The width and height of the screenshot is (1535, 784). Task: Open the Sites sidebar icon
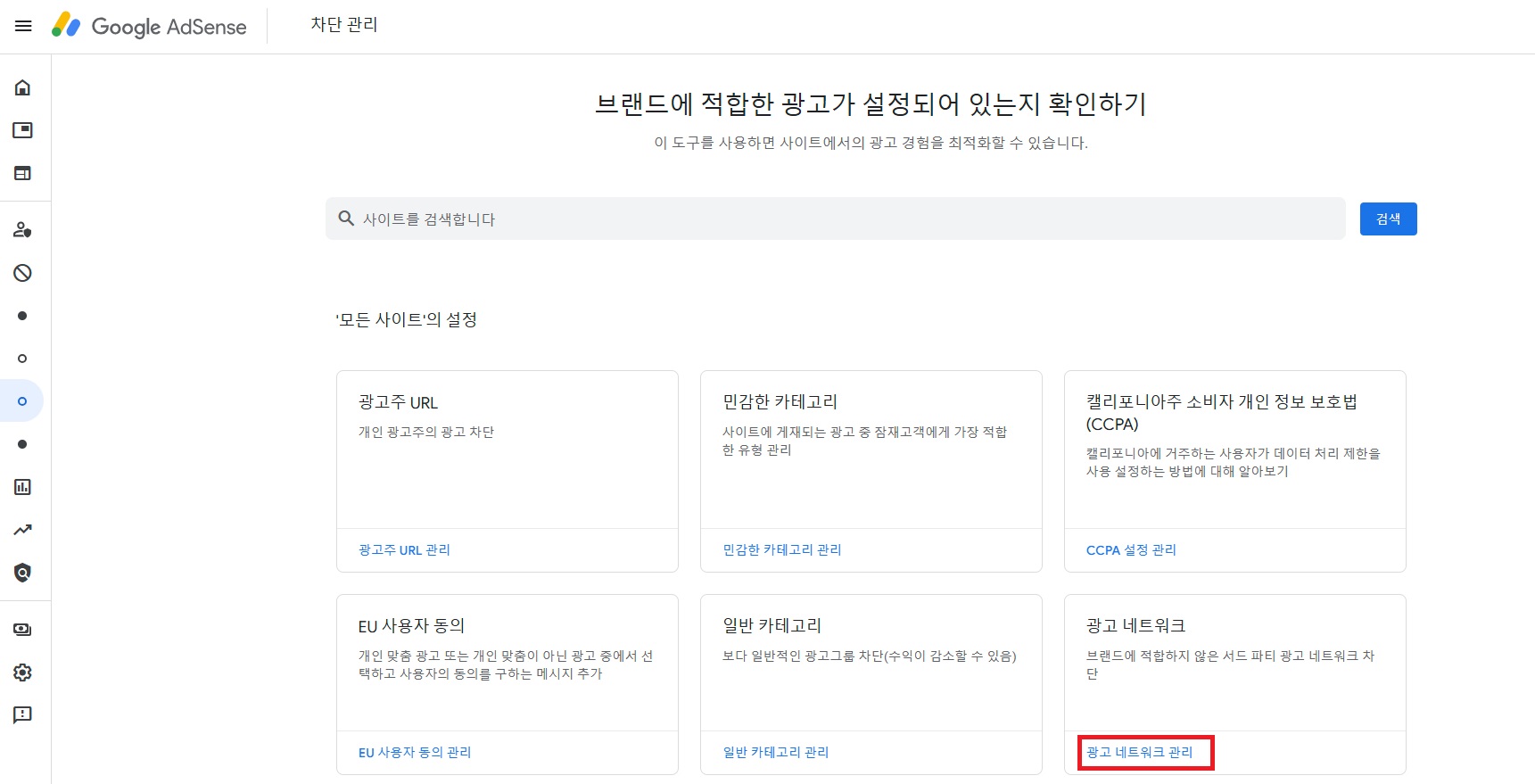(22, 173)
